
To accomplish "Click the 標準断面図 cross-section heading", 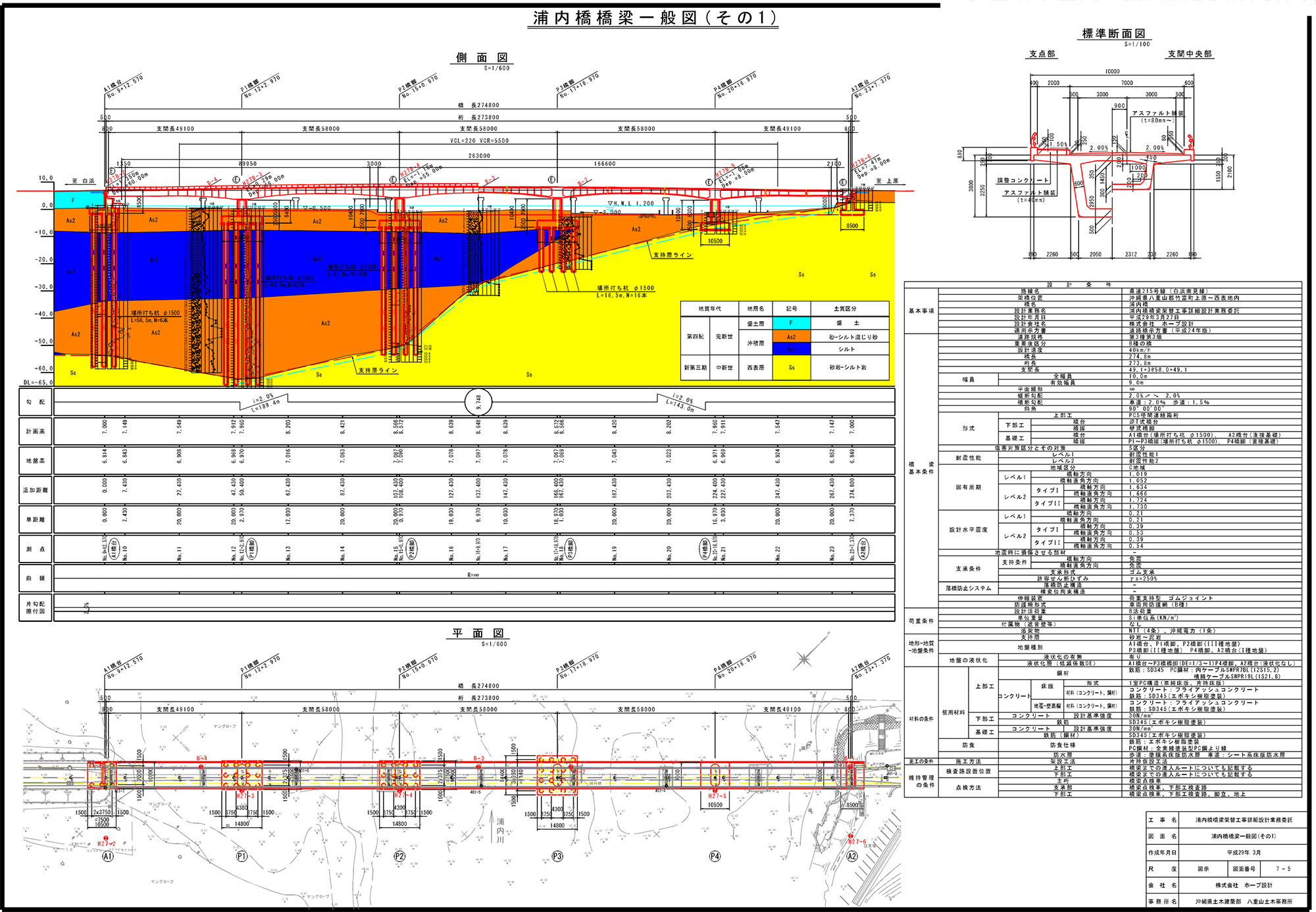I will (x=1113, y=34).
